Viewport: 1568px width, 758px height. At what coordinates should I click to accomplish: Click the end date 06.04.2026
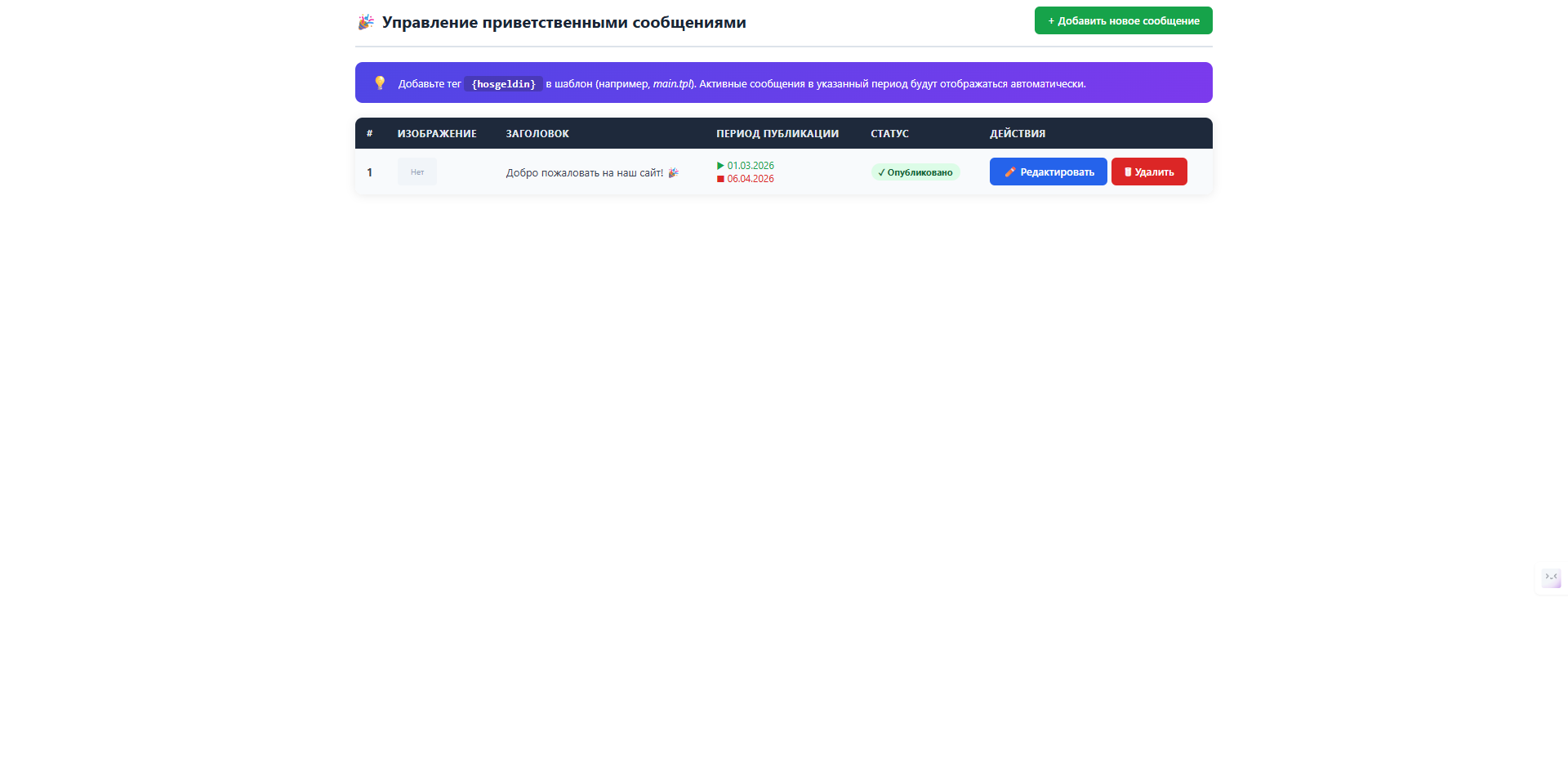click(x=751, y=179)
